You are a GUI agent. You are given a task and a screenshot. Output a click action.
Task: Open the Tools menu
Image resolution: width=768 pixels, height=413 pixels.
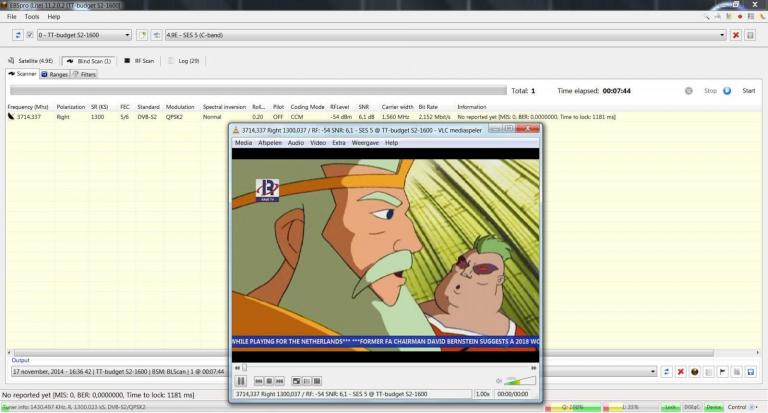coord(32,17)
